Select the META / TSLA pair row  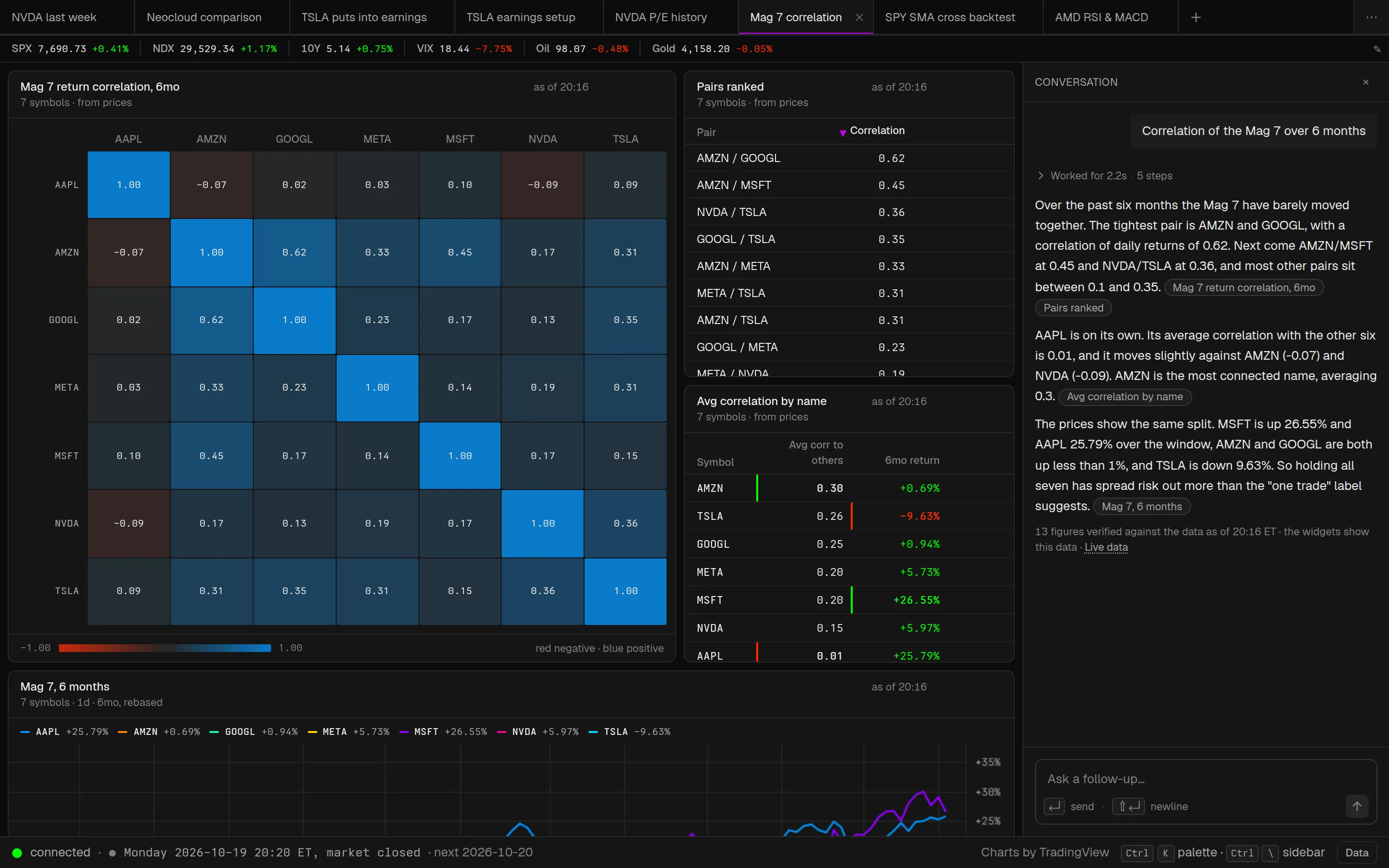click(x=849, y=293)
